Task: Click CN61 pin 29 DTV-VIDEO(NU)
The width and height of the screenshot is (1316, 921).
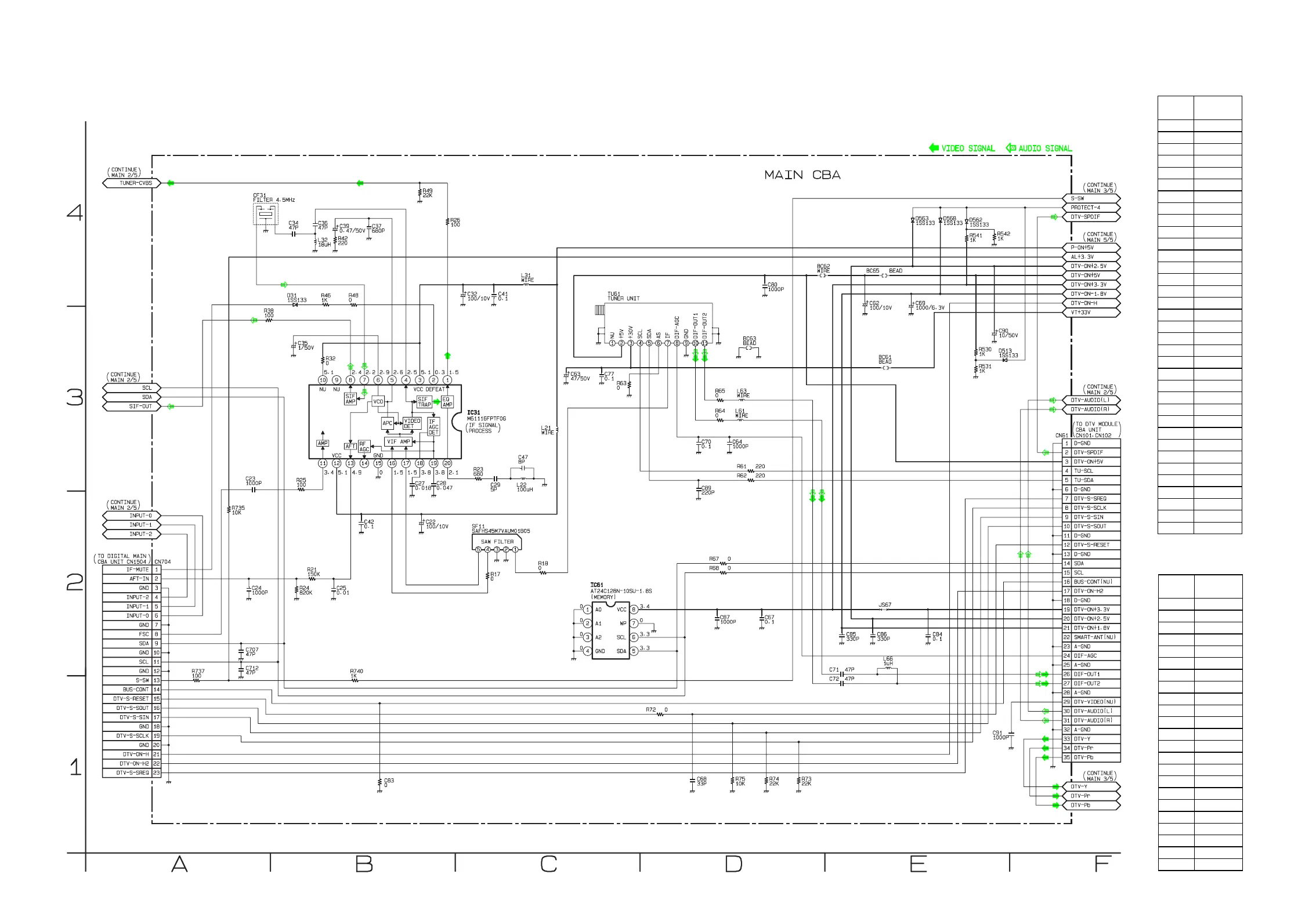Action: point(1091,702)
